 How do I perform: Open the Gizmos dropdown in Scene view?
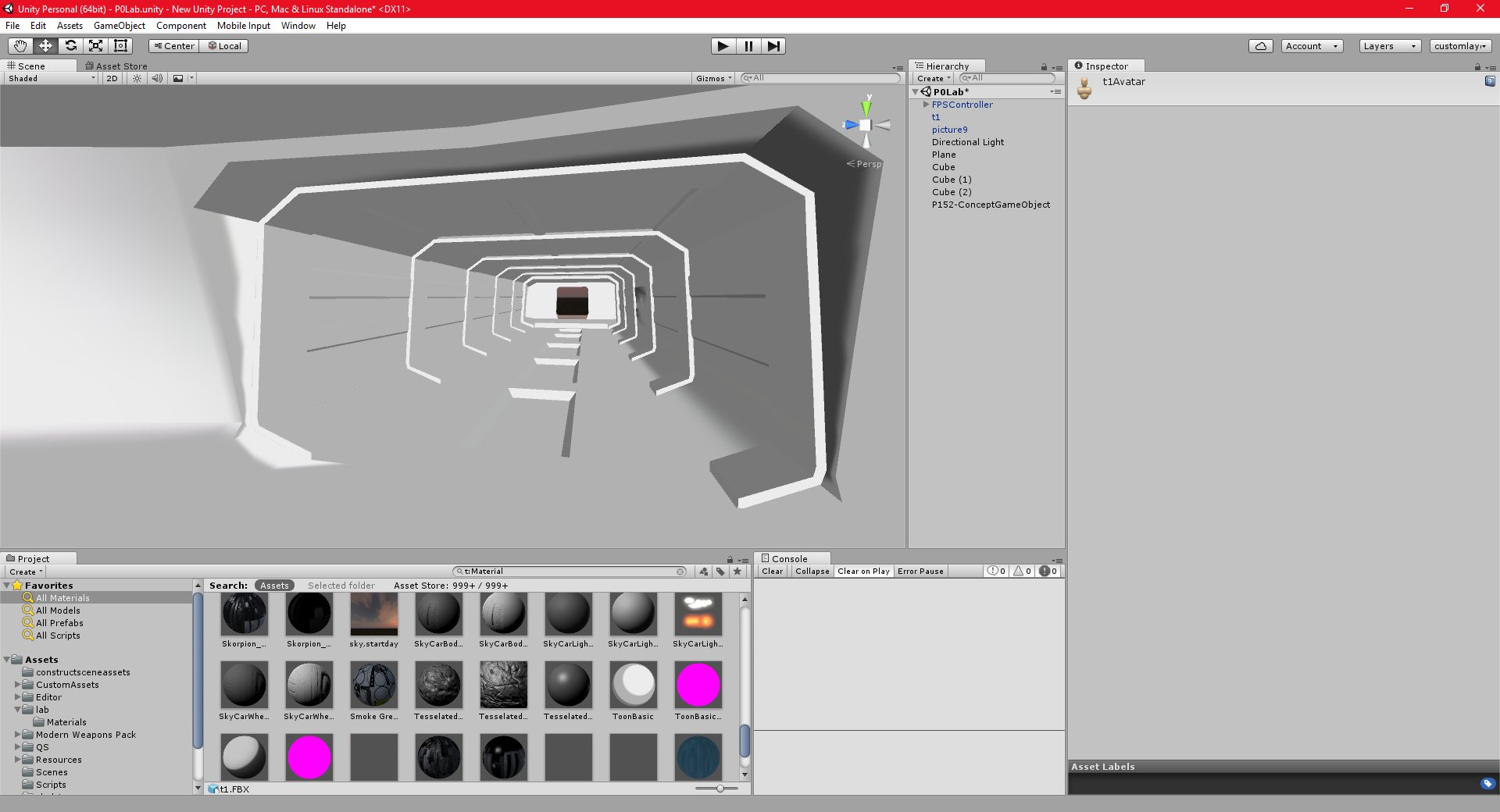712,78
